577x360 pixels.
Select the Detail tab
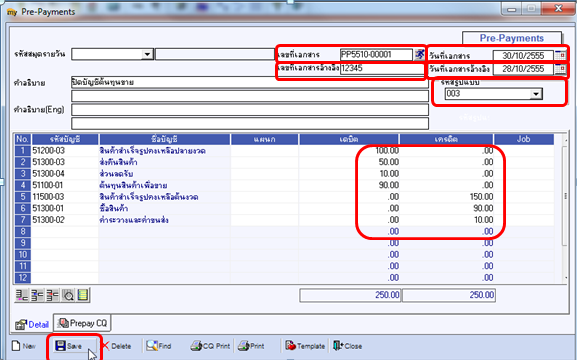[32, 324]
